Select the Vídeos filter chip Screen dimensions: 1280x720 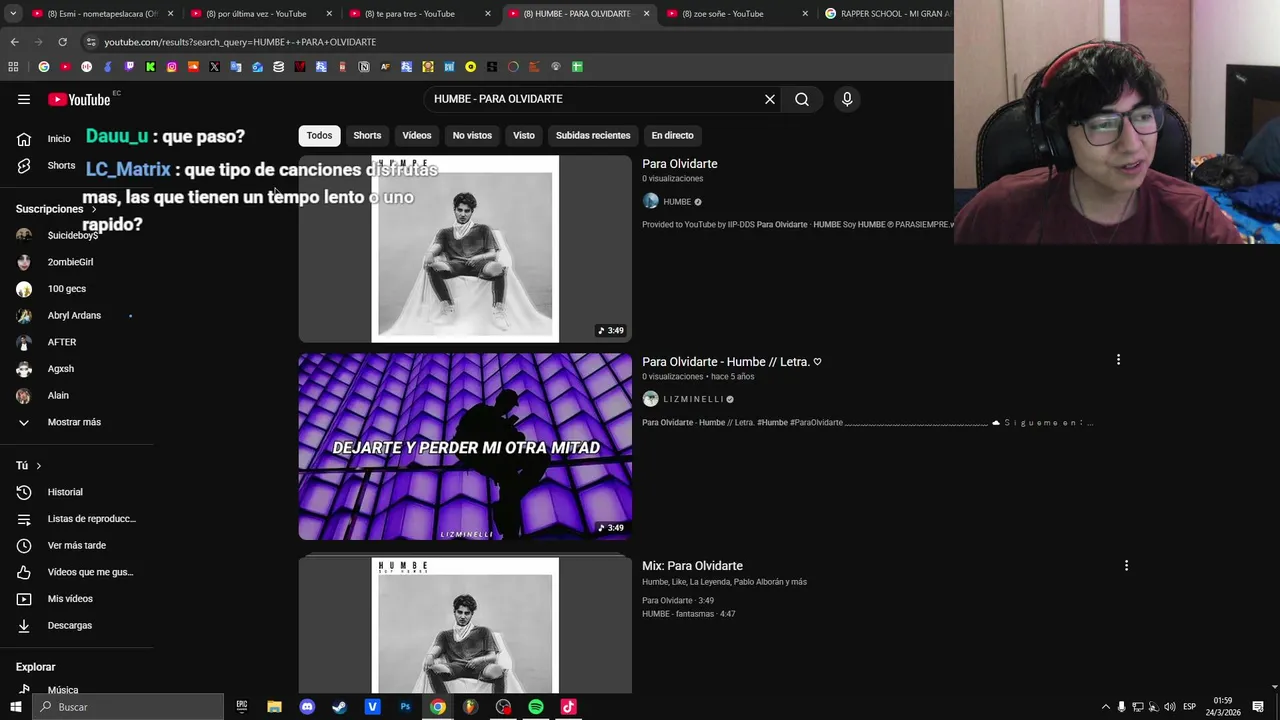417,135
